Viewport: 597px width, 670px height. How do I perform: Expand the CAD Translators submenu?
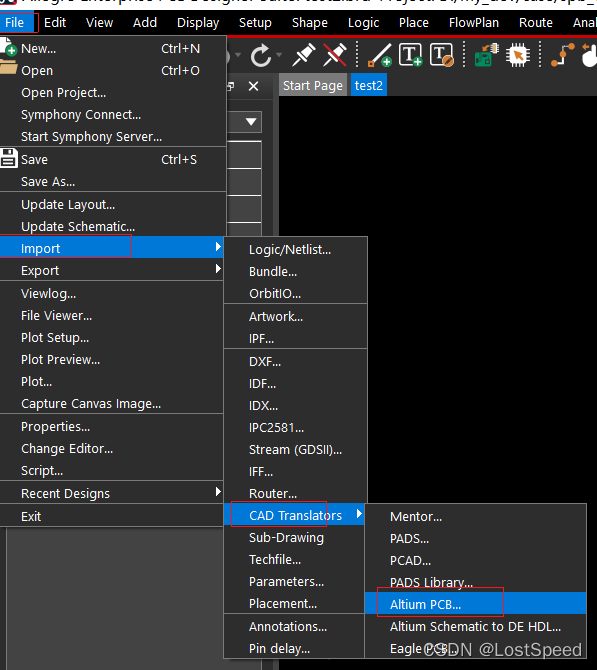pos(294,515)
